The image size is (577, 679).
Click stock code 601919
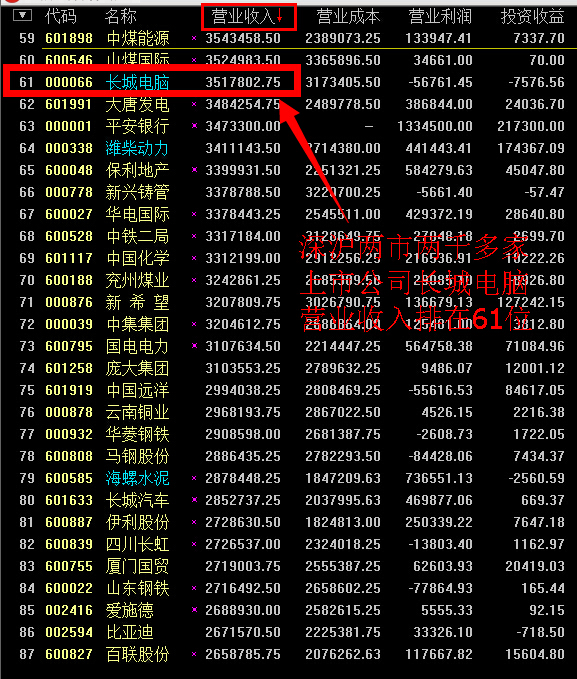(x=69, y=391)
